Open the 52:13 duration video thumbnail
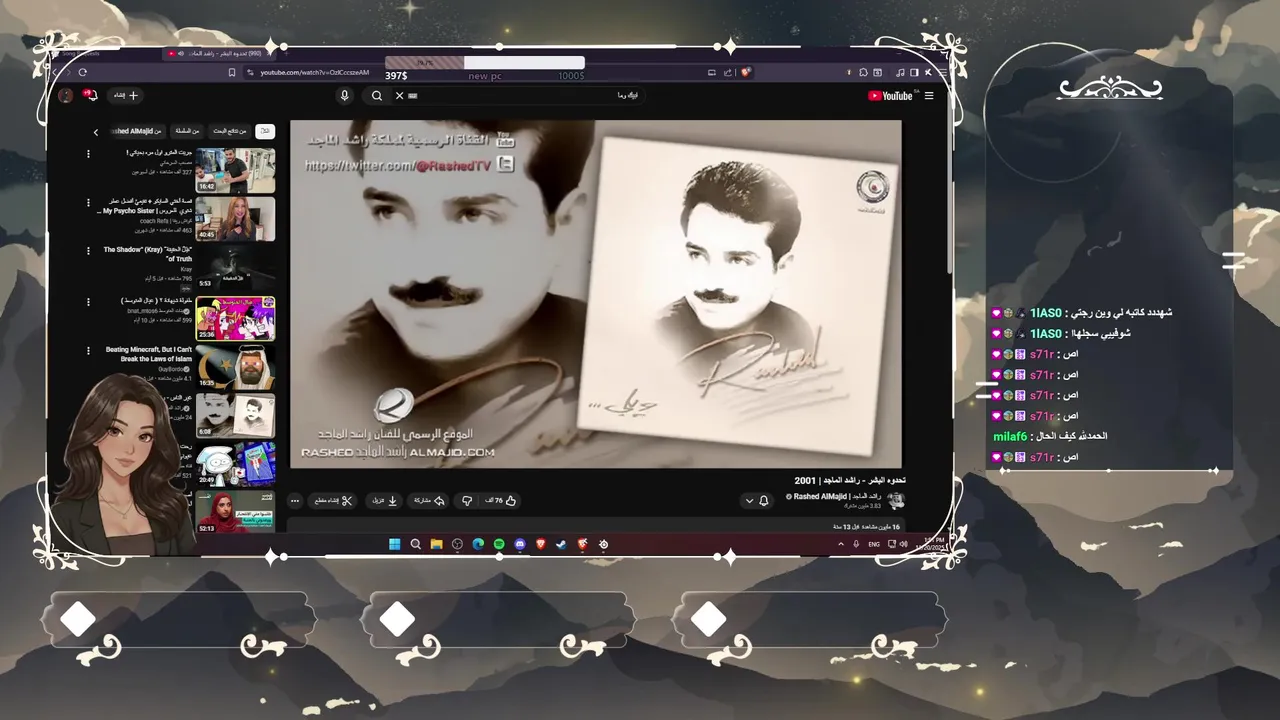This screenshot has width=1280, height=720. 235,511
